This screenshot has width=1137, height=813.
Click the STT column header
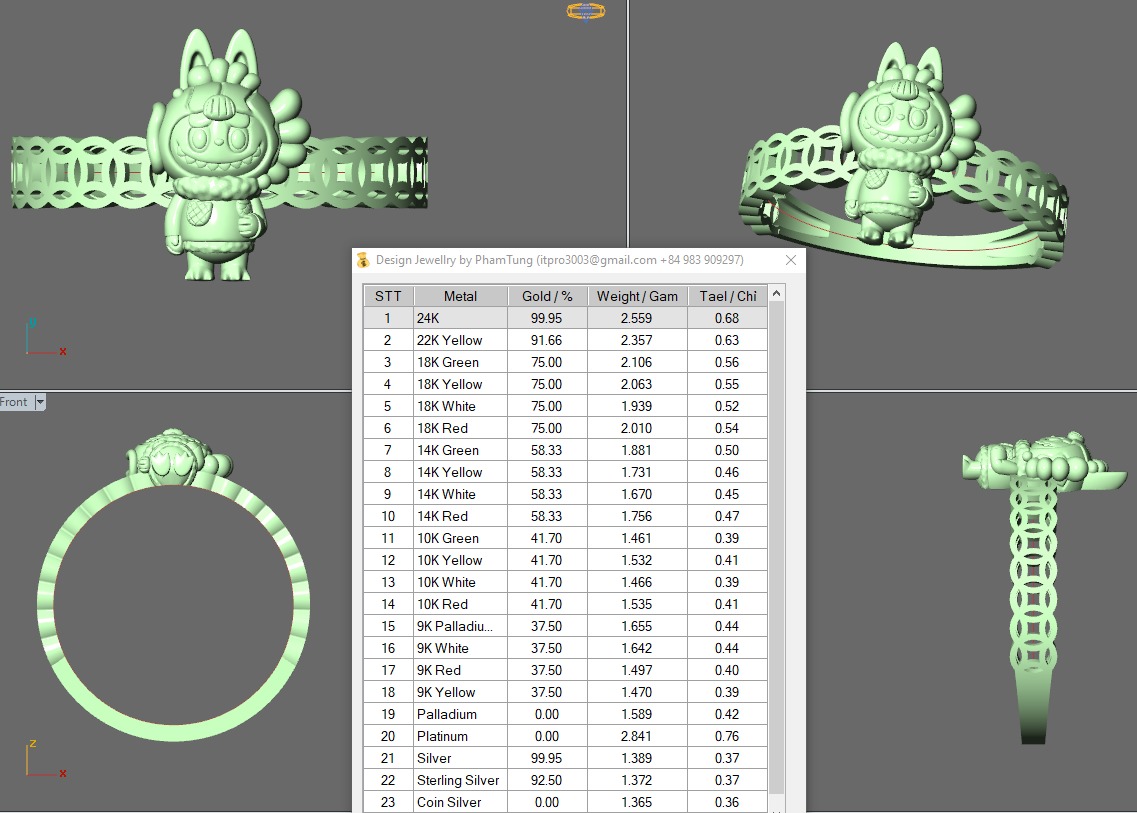click(x=388, y=296)
